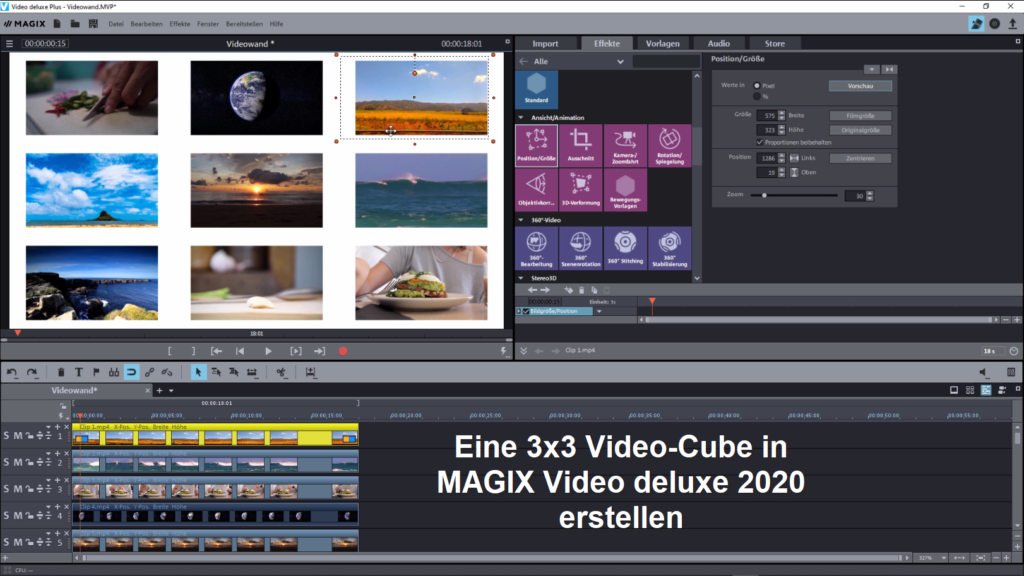Mute track 2 with M button

tap(18, 462)
